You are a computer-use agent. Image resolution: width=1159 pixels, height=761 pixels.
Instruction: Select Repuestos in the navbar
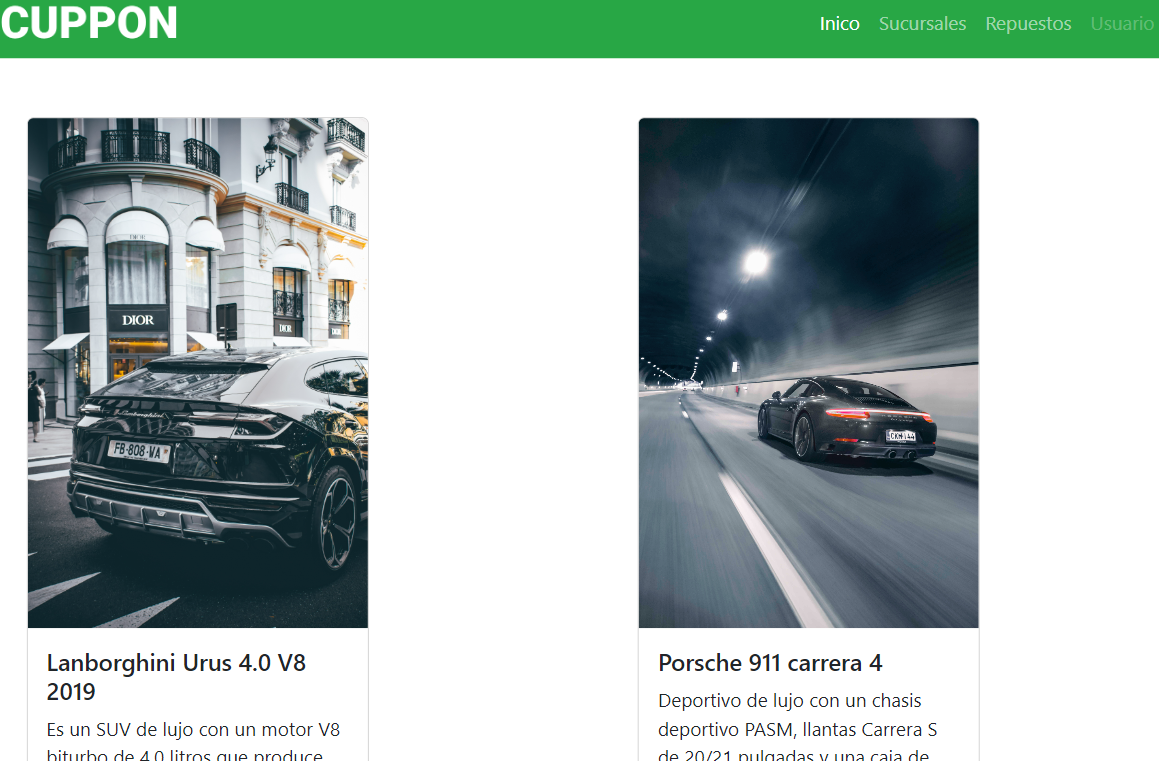[x=1028, y=23]
